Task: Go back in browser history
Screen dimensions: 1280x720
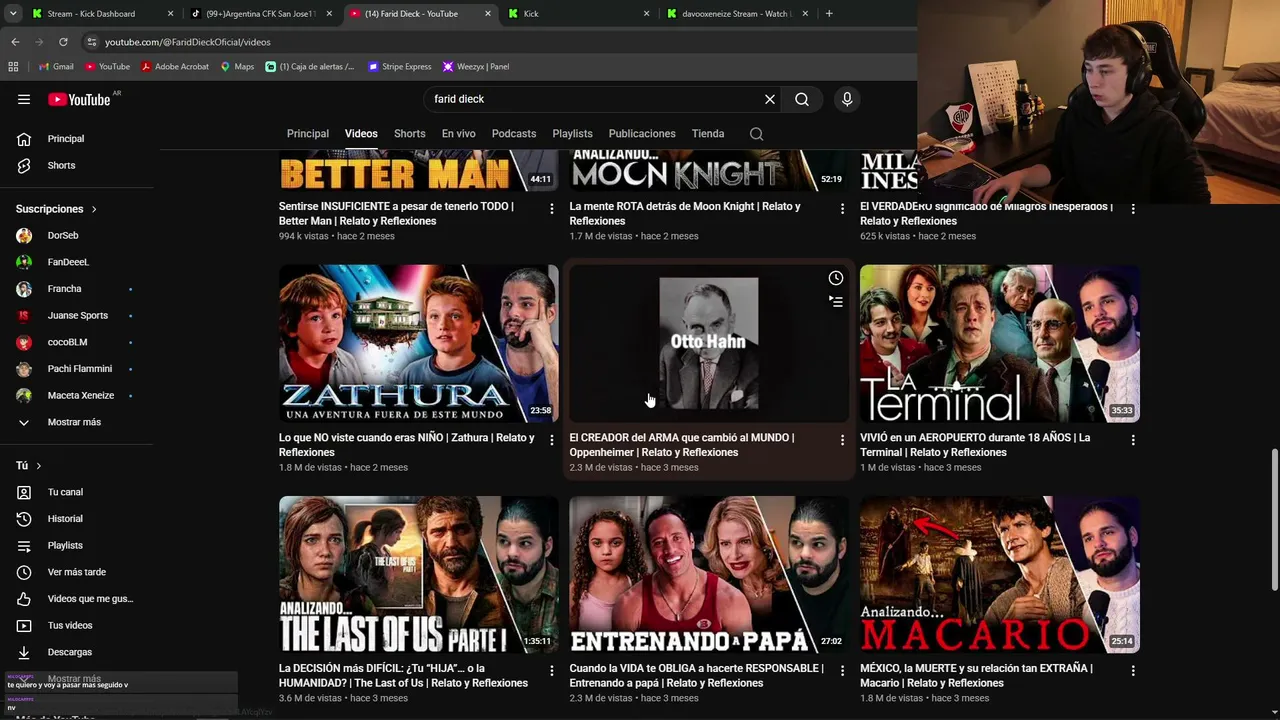Action: (x=15, y=42)
